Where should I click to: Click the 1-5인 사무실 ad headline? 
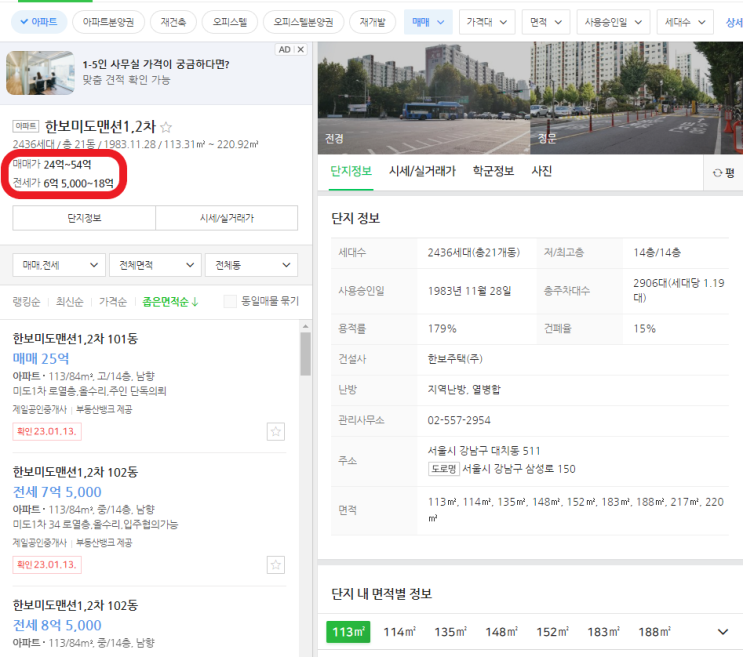pos(156,64)
